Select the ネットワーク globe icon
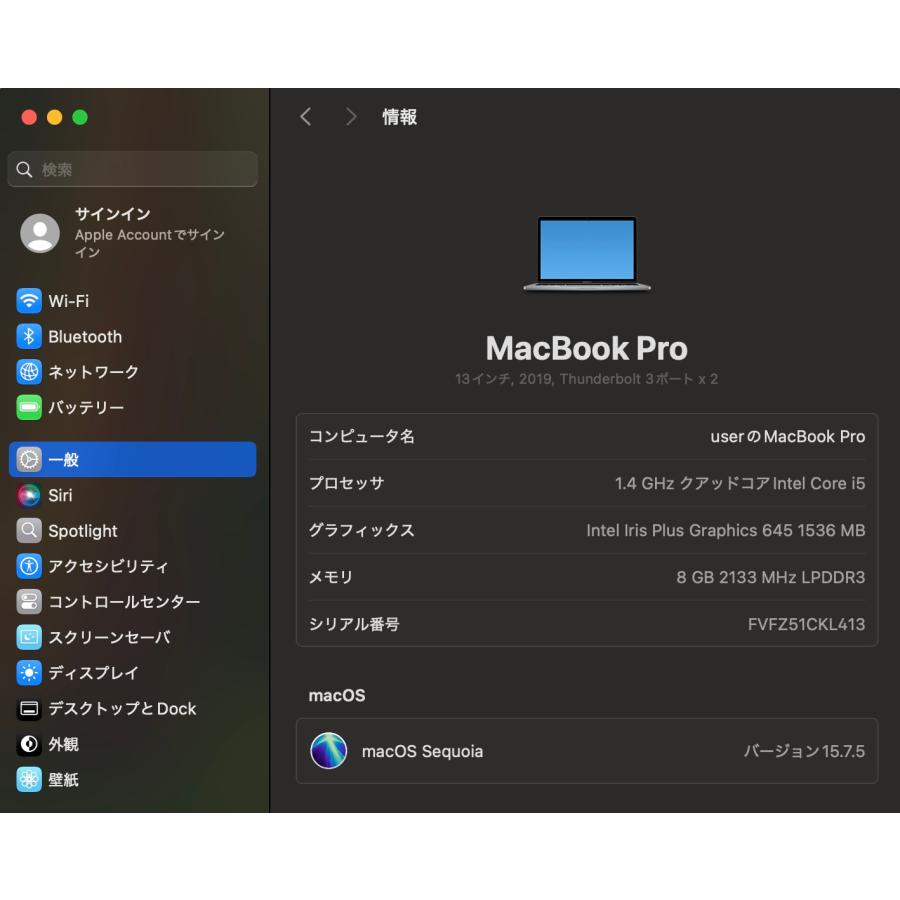Screen dimensions: 900x900 click(x=29, y=372)
